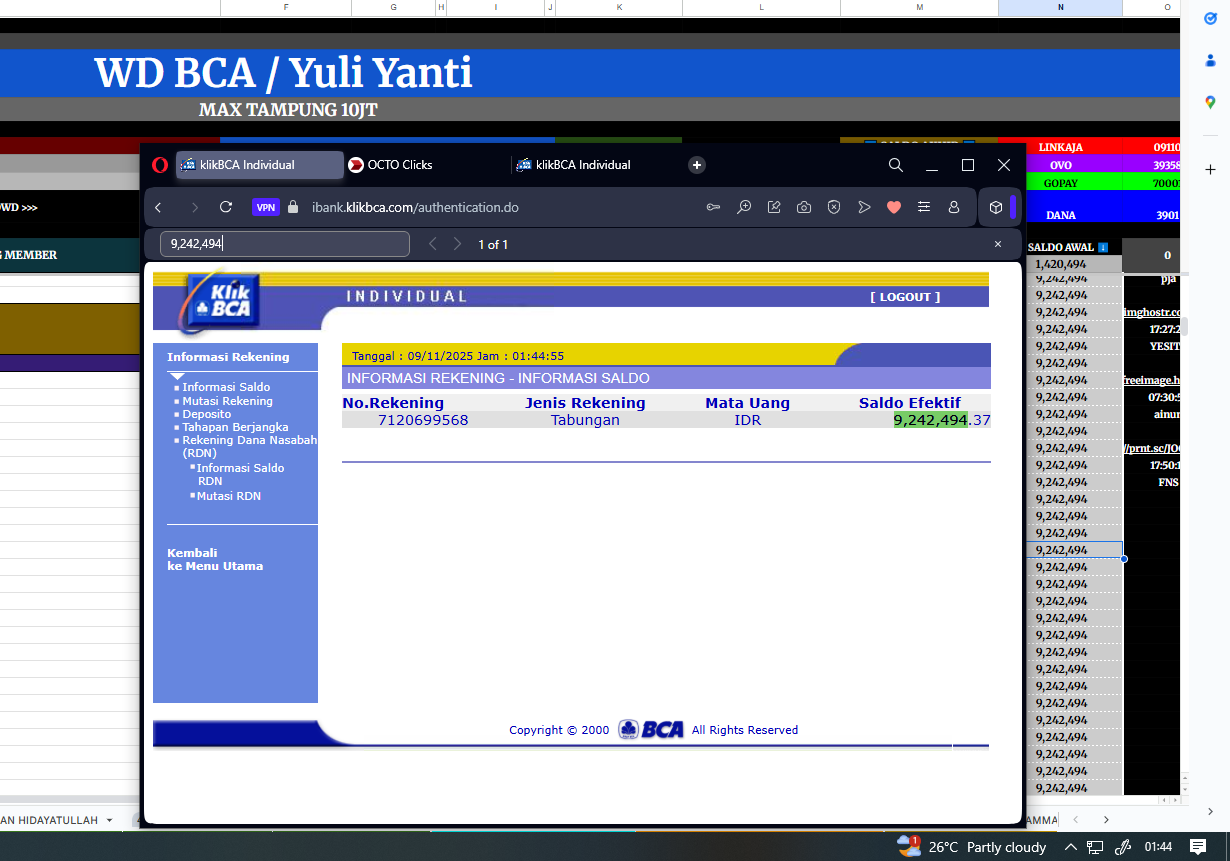Open Mutasi RDN sub-item
This screenshot has width=1230, height=861.
[x=229, y=496]
